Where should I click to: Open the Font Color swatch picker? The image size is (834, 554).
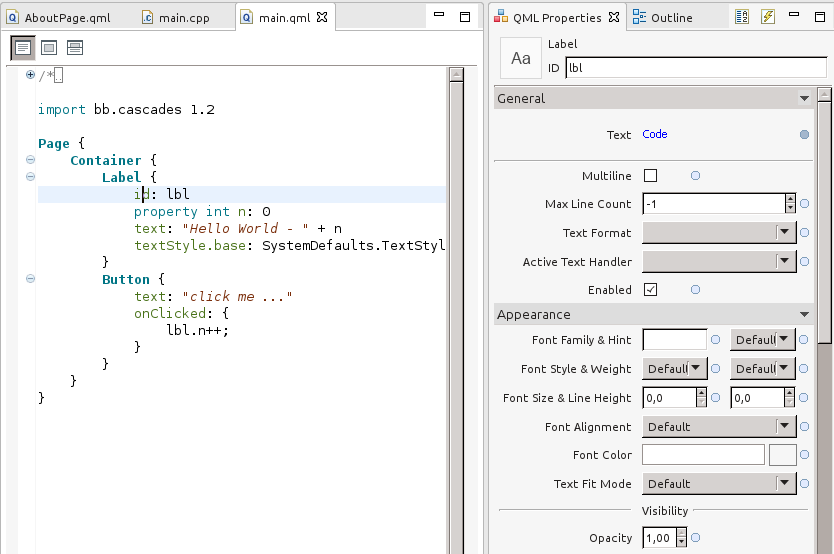[782, 455]
